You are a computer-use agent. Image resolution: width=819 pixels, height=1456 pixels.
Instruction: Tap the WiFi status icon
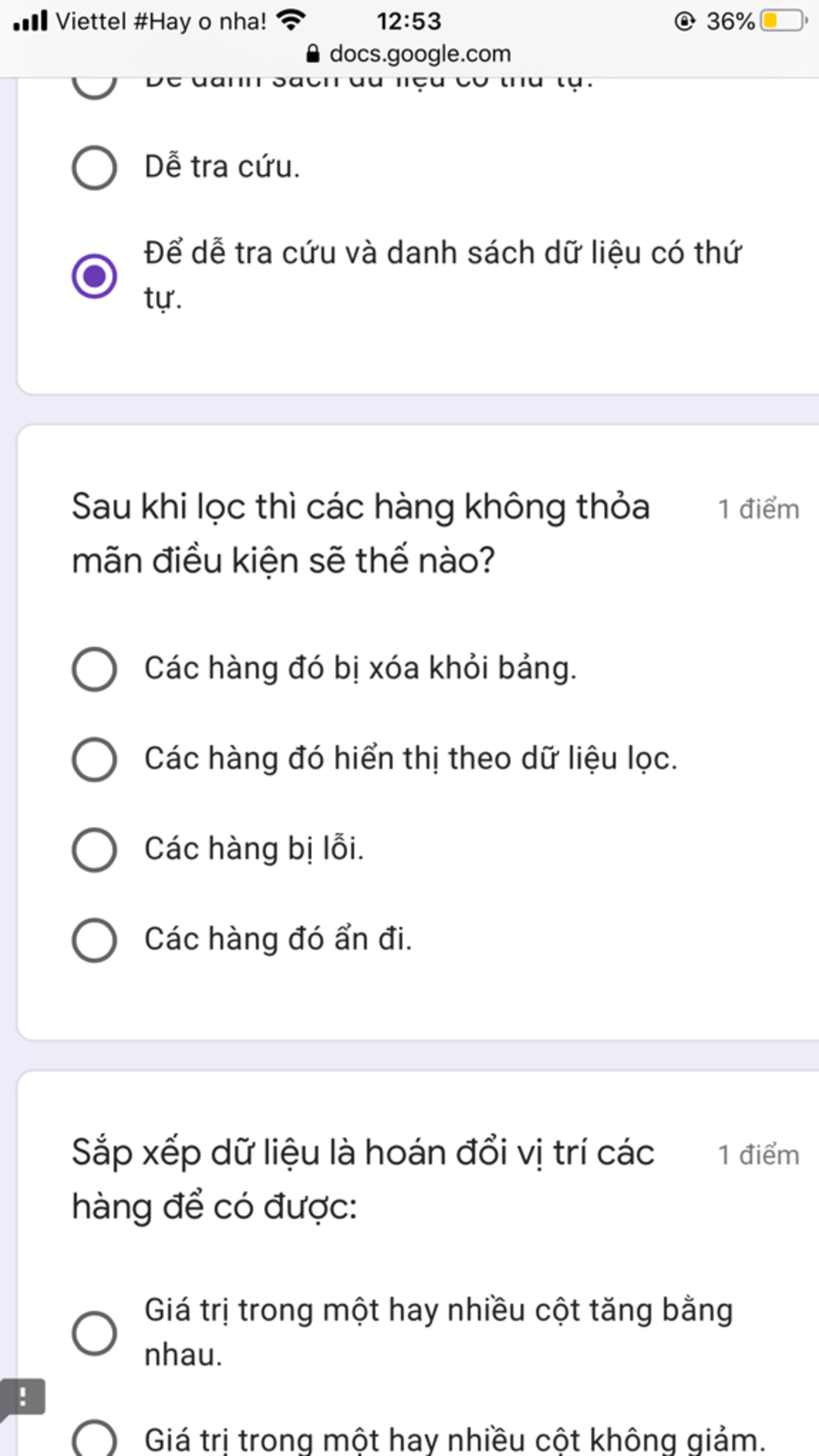coord(291,20)
